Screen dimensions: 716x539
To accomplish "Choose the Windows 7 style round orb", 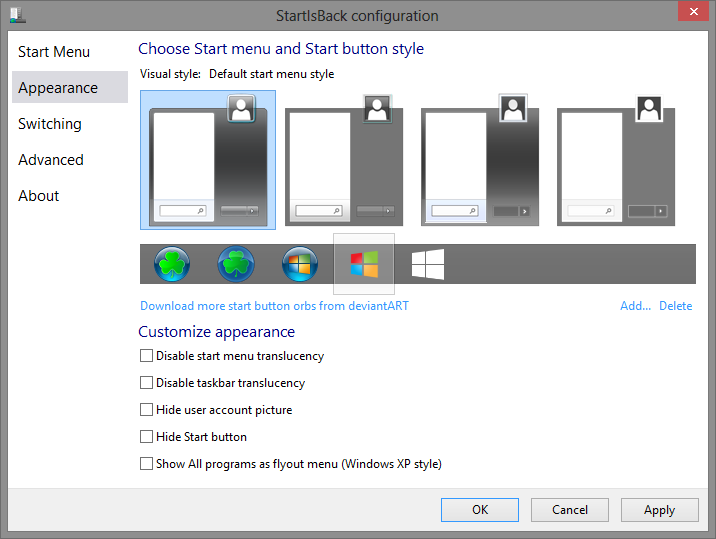I will (300, 264).
